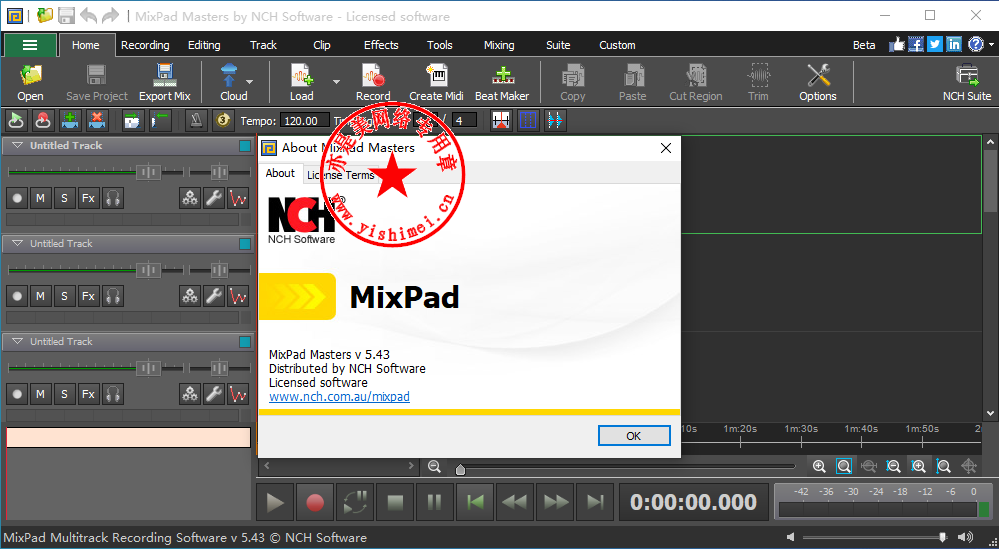Collapse the top Untitled Track triangle

pos(17,146)
